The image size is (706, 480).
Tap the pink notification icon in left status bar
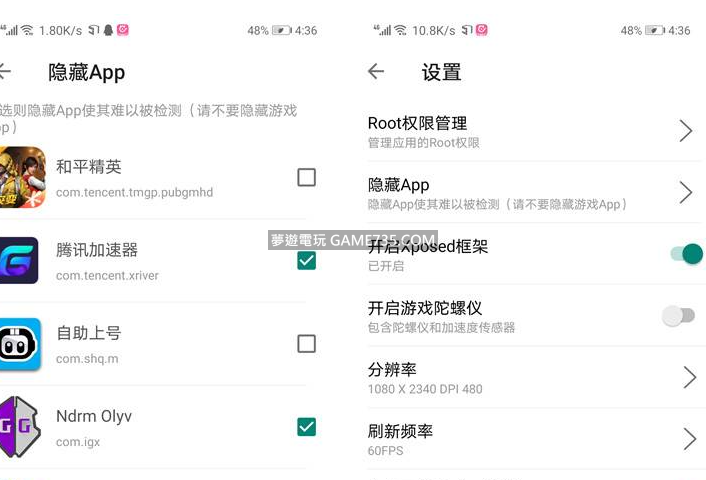coord(123,31)
